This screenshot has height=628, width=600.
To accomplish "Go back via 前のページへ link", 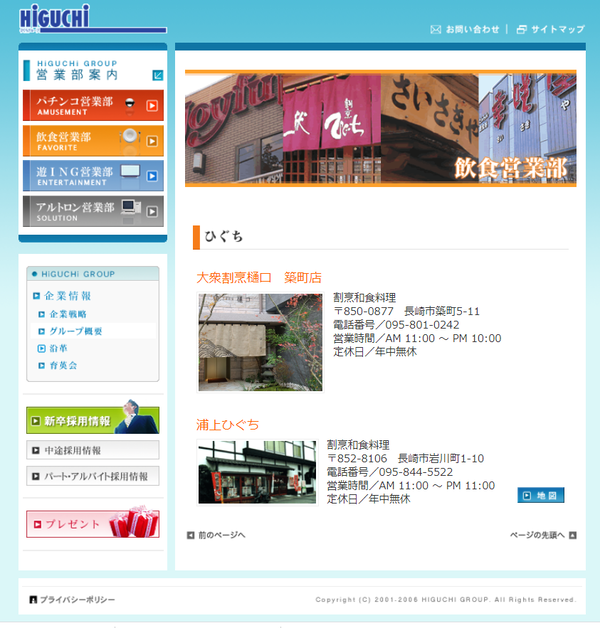I will 221,535.
